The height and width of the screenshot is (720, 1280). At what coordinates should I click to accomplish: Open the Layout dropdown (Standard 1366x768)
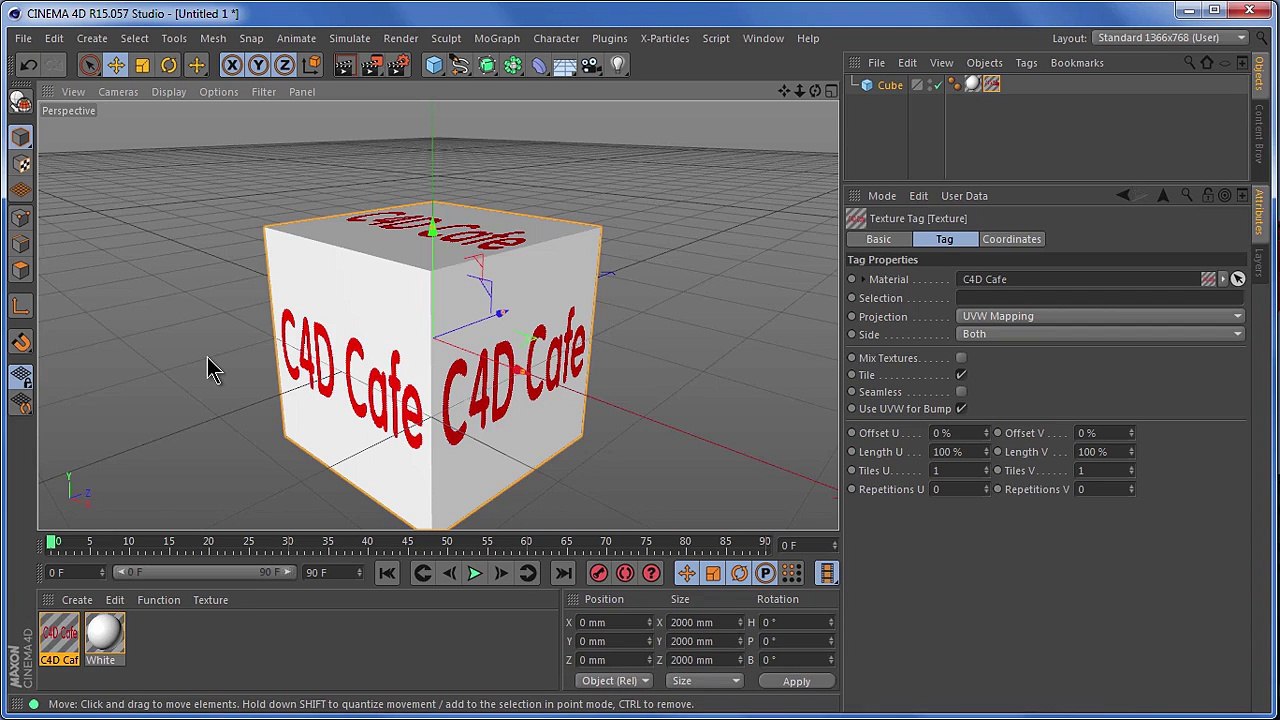coord(1171,38)
